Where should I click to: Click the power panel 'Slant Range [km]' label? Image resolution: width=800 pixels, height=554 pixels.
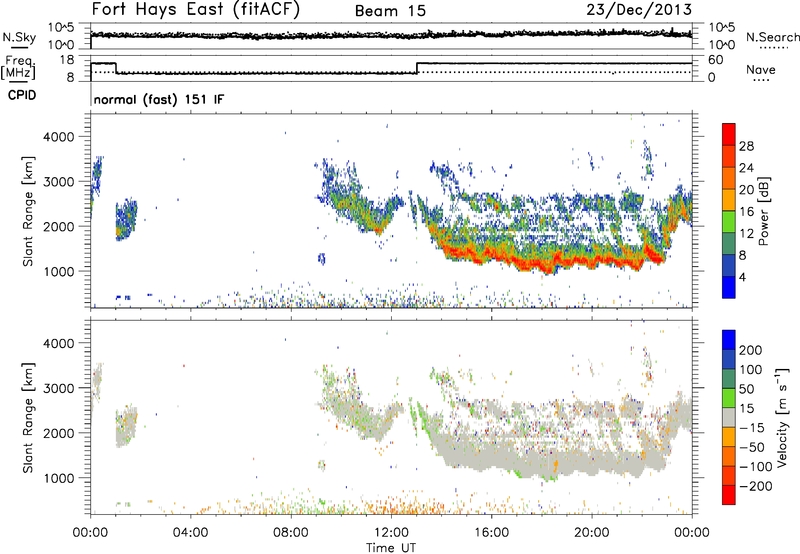(x=28, y=211)
